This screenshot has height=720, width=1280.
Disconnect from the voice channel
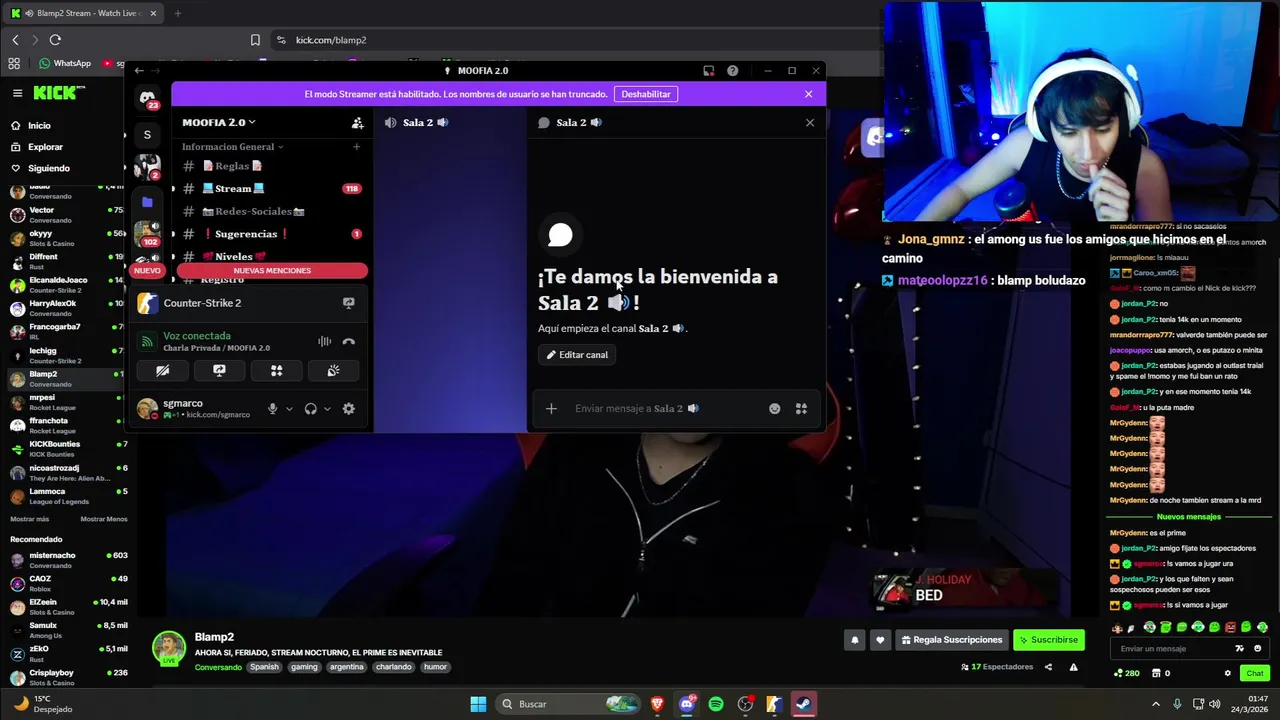coord(349,342)
